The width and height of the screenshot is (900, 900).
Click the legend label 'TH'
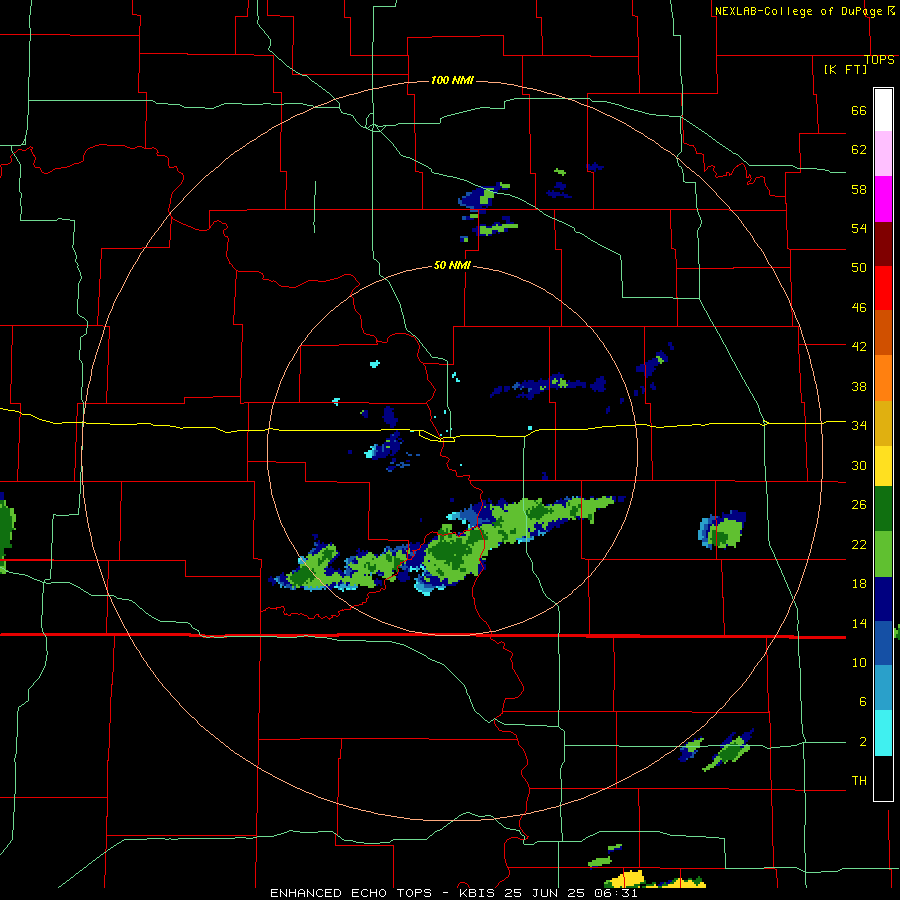click(859, 781)
